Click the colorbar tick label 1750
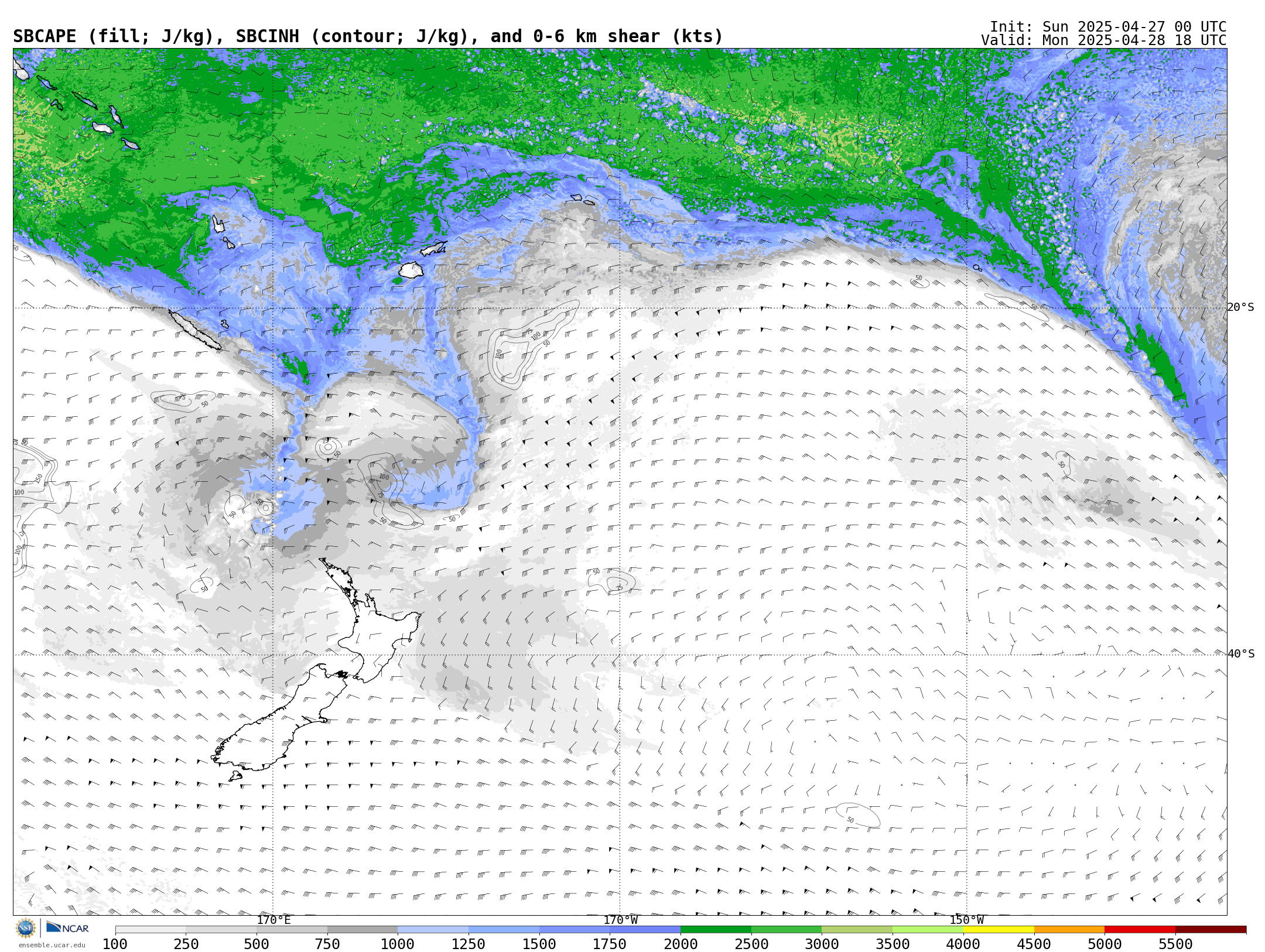Viewport: 1265px width, 952px height. (610, 944)
